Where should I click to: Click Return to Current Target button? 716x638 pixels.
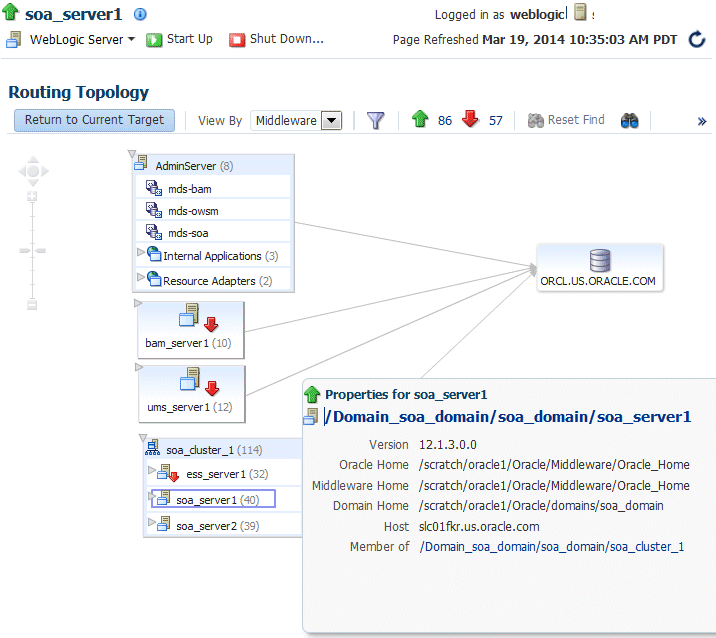pyautogui.click(x=95, y=120)
